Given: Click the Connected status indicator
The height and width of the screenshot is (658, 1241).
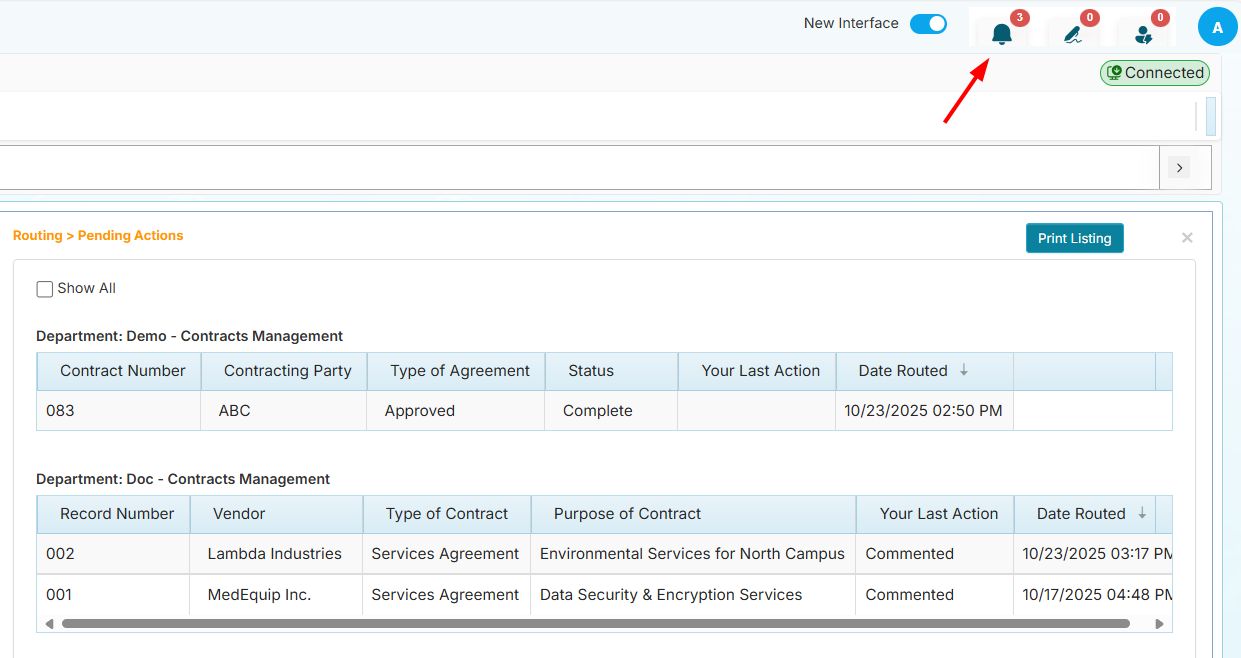Looking at the screenshot, I should [x=1154, y=72].
